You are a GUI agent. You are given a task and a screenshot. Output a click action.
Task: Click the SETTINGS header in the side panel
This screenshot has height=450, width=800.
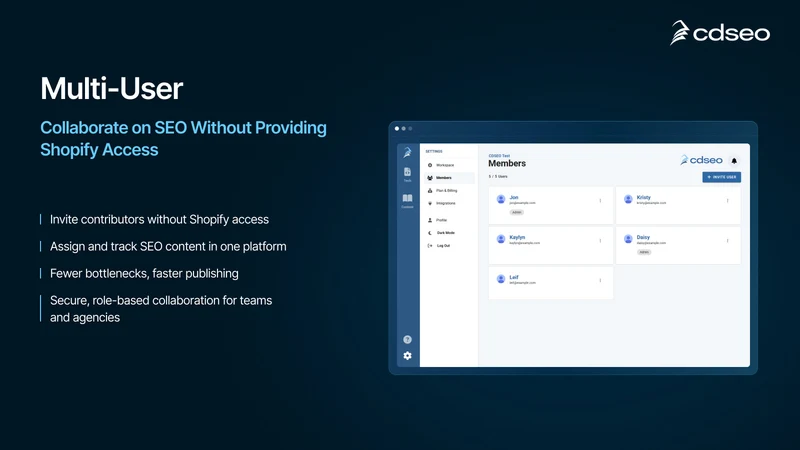tap(434, 152)
